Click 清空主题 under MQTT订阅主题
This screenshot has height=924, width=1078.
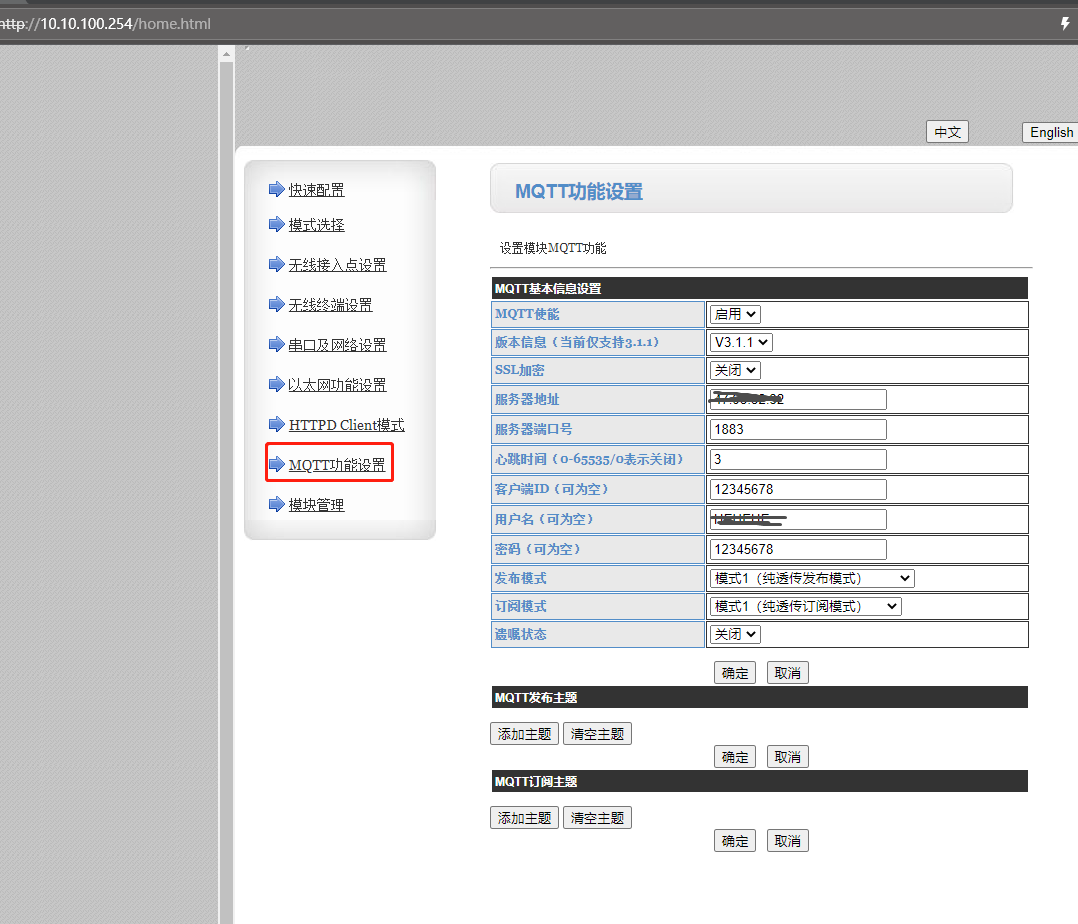[597, 818]
